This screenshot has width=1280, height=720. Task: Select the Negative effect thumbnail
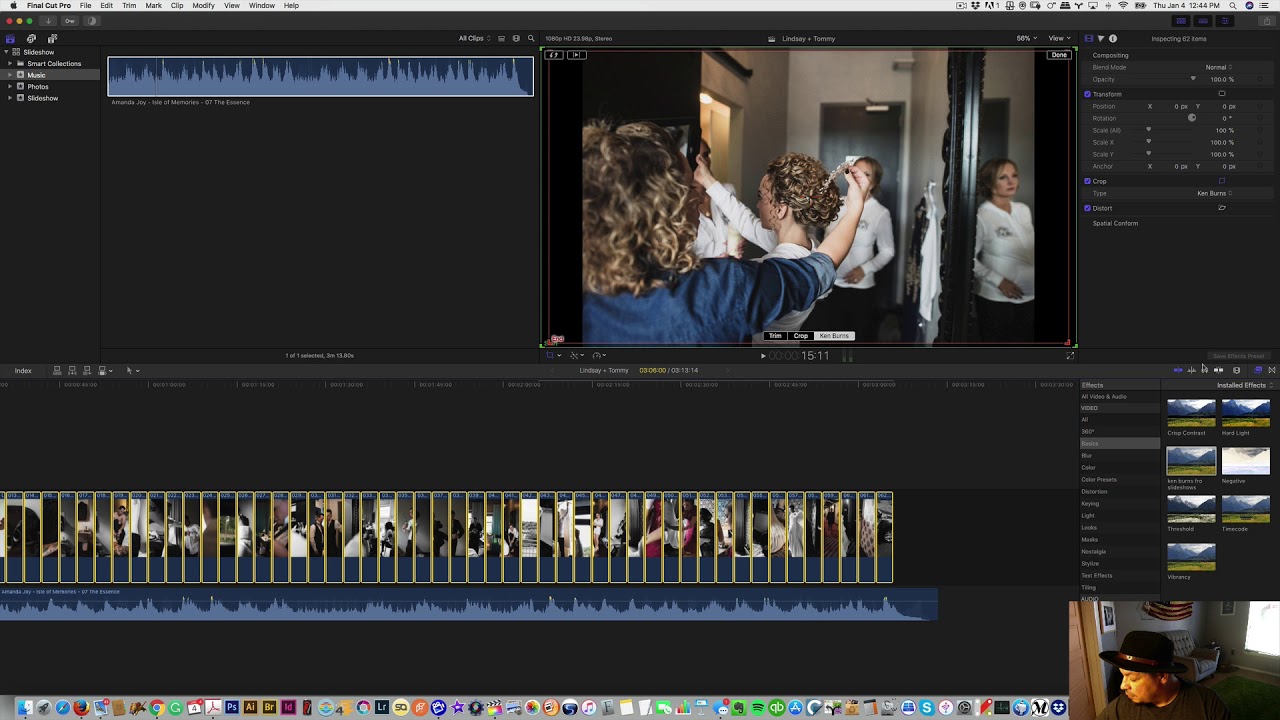[x=1245, y=461]
